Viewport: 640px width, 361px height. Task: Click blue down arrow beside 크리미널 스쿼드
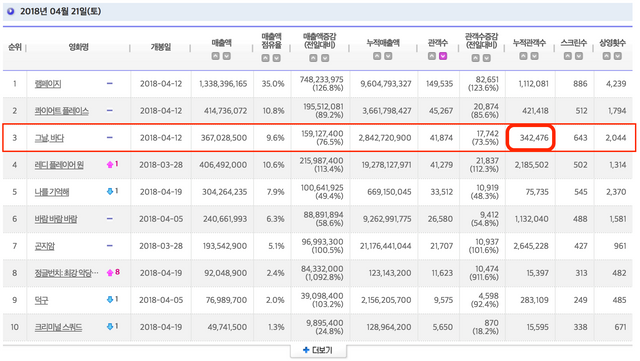tap(110, 326)
